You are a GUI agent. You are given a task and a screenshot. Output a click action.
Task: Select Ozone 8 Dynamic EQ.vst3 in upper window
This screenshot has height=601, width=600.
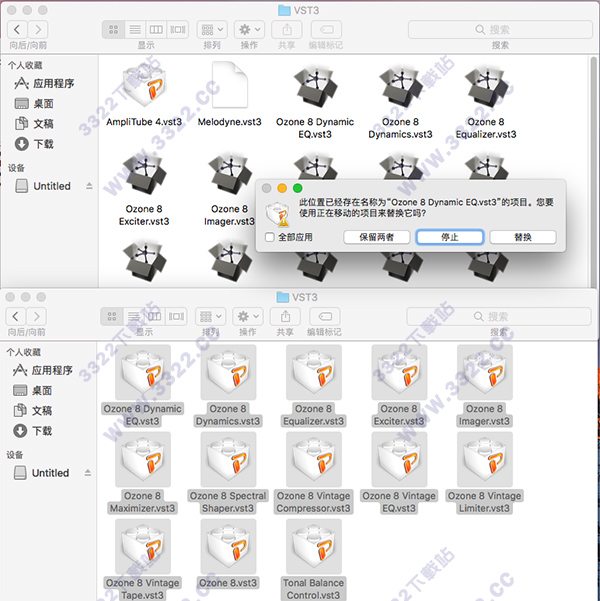coord(315,85)
